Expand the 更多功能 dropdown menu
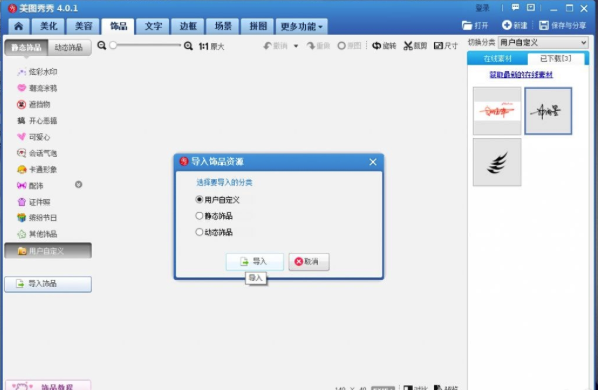The height and width of the screenshot is (390, 598). (x=301, y=26)
